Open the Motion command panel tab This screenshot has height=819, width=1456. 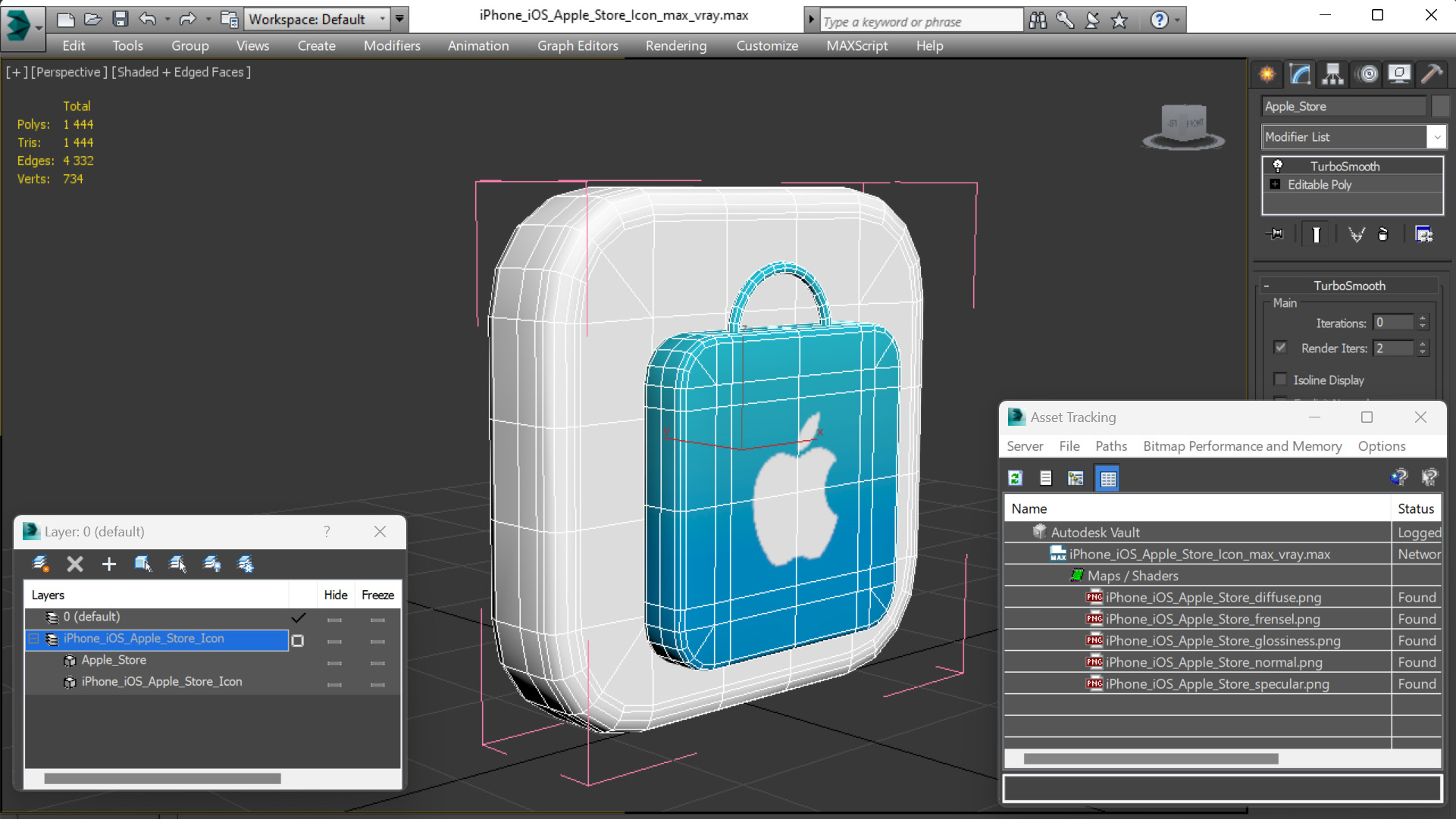coord(1368,73)
